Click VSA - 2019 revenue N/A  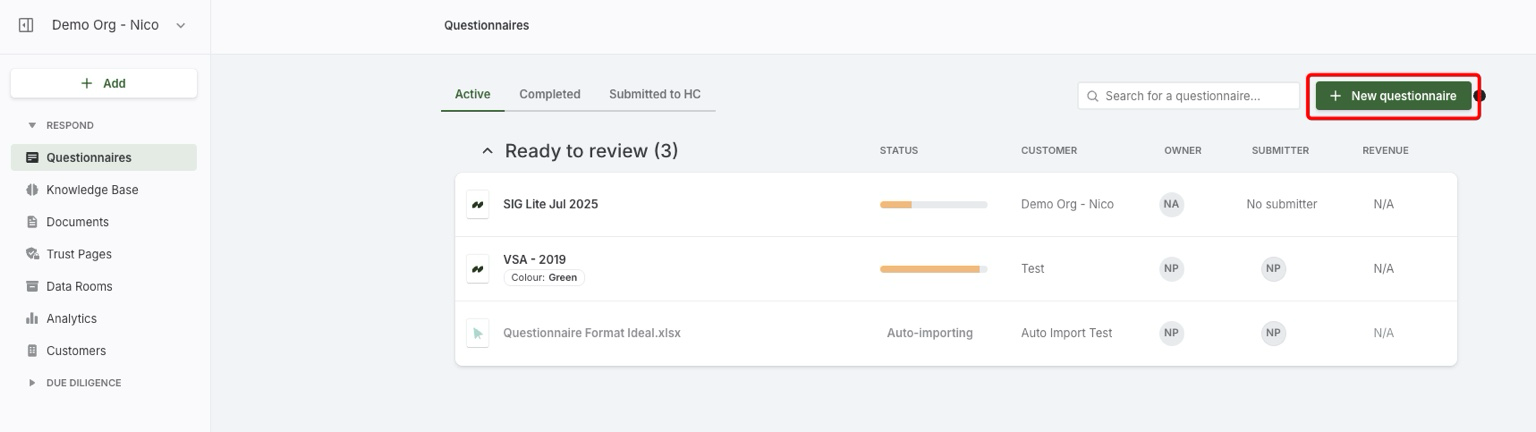click(x=1383, y=269)
